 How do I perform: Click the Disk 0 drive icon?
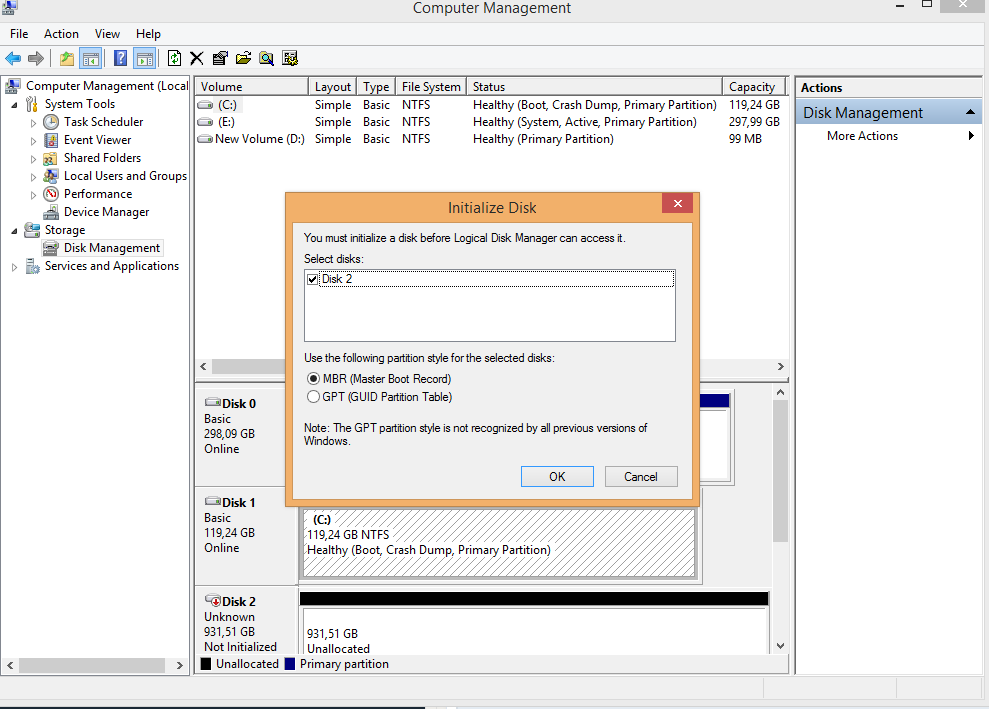213,402
